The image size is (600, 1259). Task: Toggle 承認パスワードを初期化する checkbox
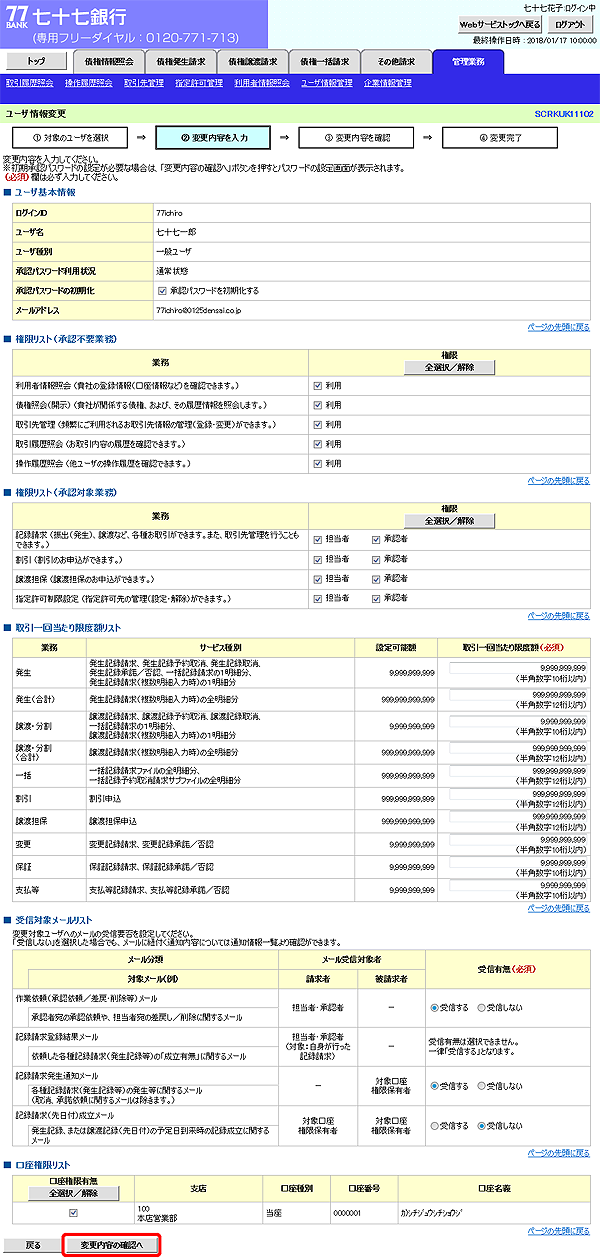pos(163,291)
